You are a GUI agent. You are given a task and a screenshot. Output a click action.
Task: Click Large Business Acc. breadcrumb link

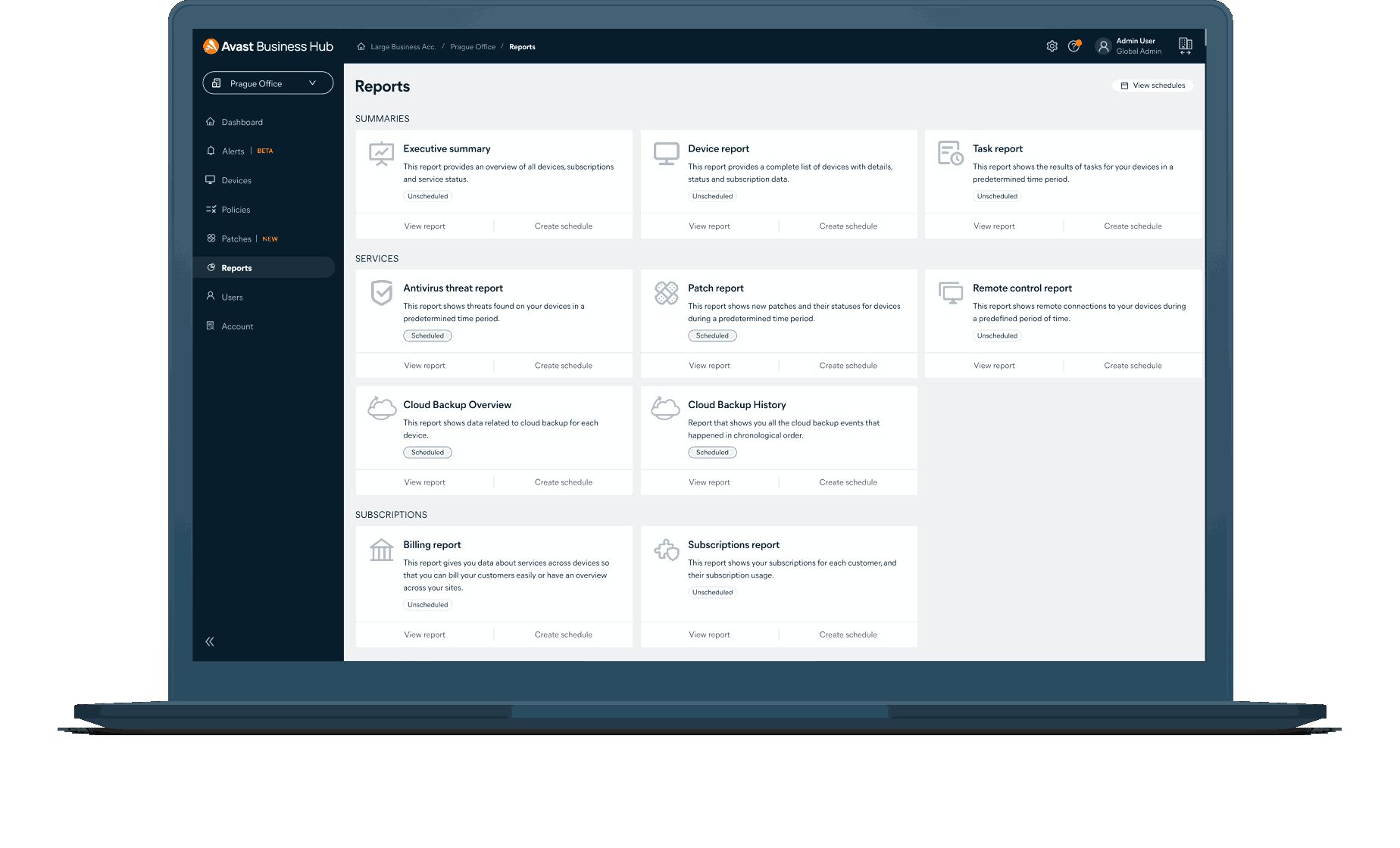point(403,47)
